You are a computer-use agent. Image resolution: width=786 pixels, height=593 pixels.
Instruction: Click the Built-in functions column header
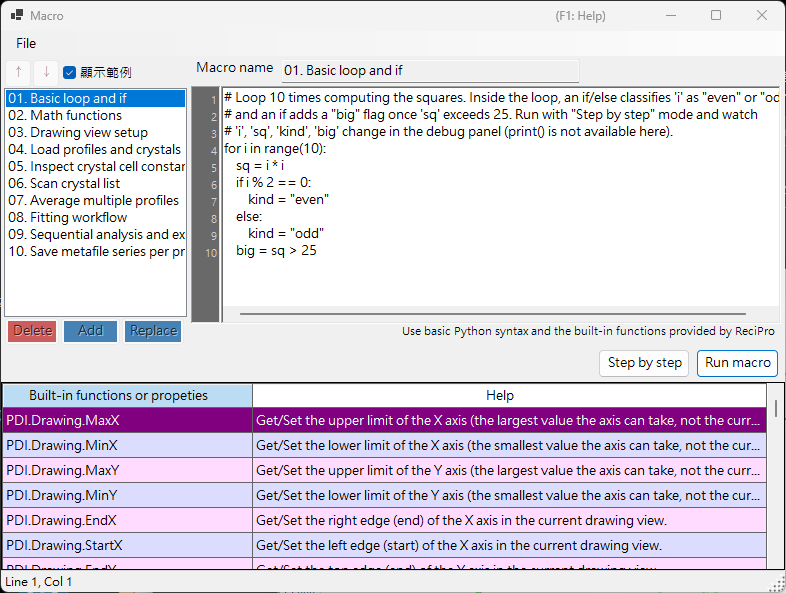pos(128,396)
